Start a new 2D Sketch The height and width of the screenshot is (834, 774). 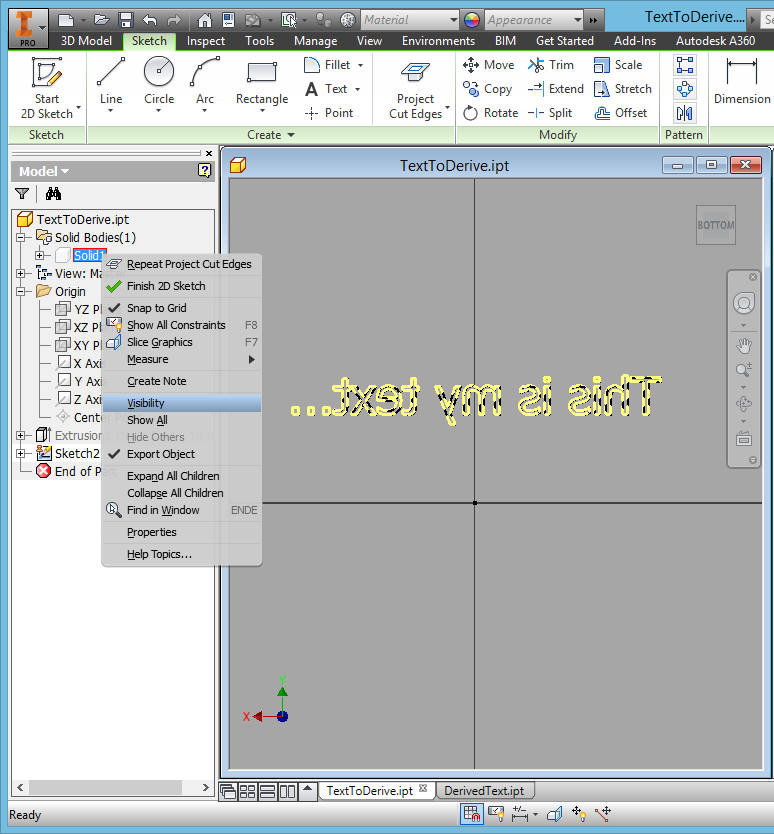click(x=47, y=88)
